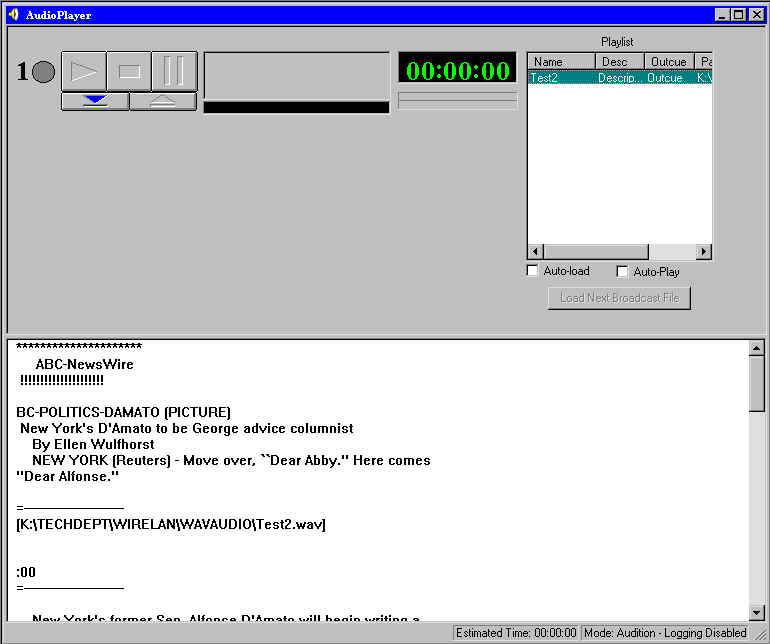Click the "Dear Alfonse." text line
This screenshot has width=770, height=644.
68,476
